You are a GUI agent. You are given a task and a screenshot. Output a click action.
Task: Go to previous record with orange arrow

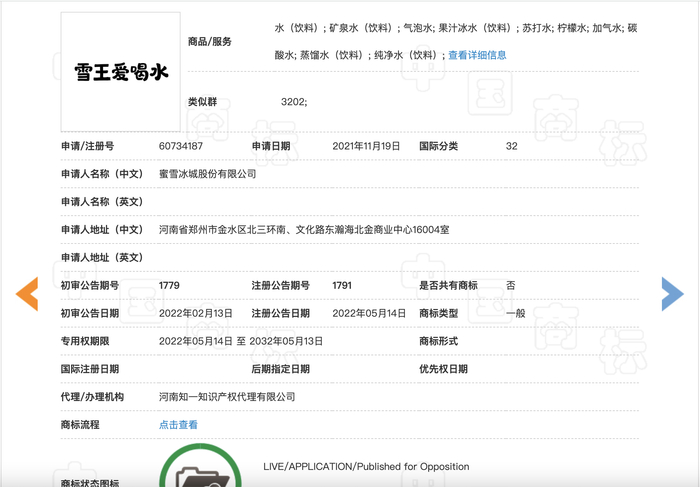point(27,294)
